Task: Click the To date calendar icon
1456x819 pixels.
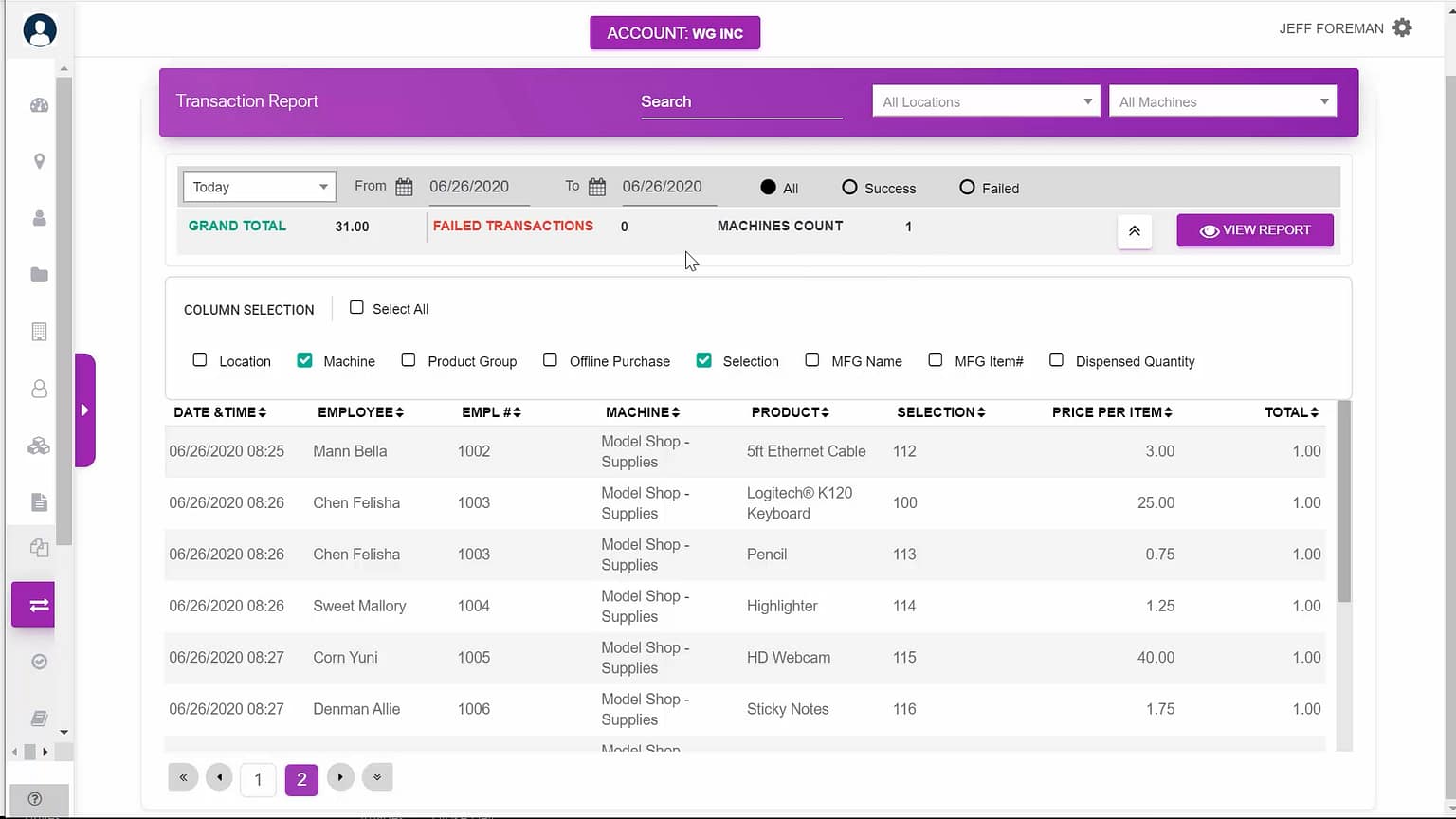Action: click(x=597, y=187)
